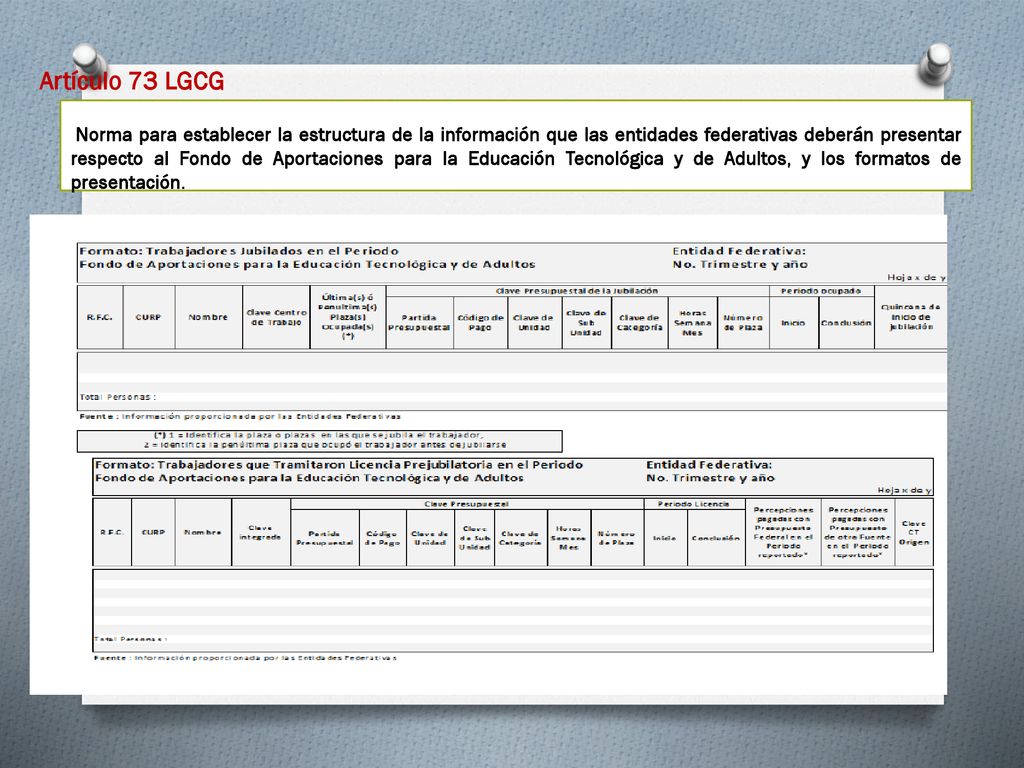1024x768 pixels.
Task: Click "Total Personas:" in the Licencia Prejubilatoria table
Action: click(131, 639)
